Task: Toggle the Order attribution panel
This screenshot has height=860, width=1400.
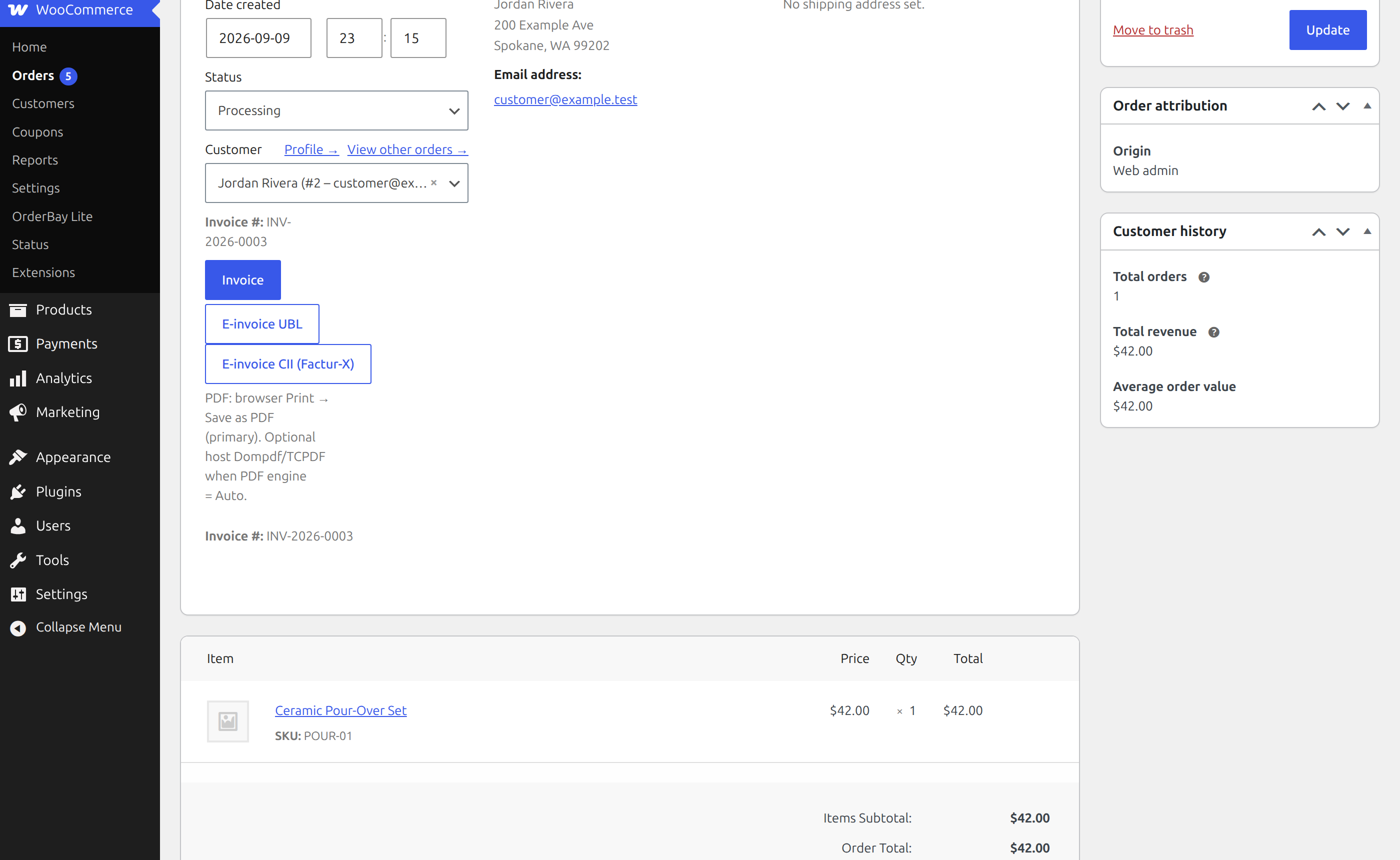Action: pyautogui.click(x=1367, y=106)
